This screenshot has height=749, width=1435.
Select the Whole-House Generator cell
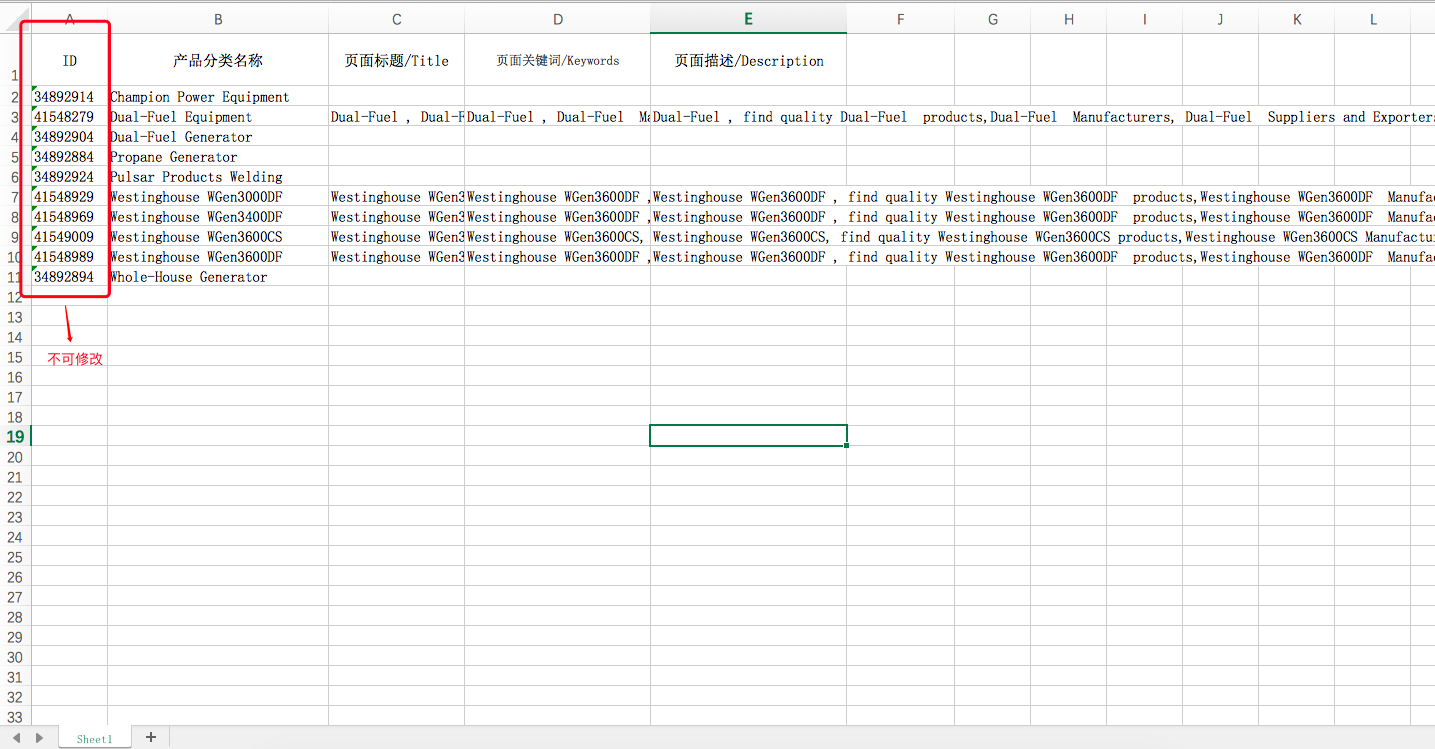coord(218,277)
